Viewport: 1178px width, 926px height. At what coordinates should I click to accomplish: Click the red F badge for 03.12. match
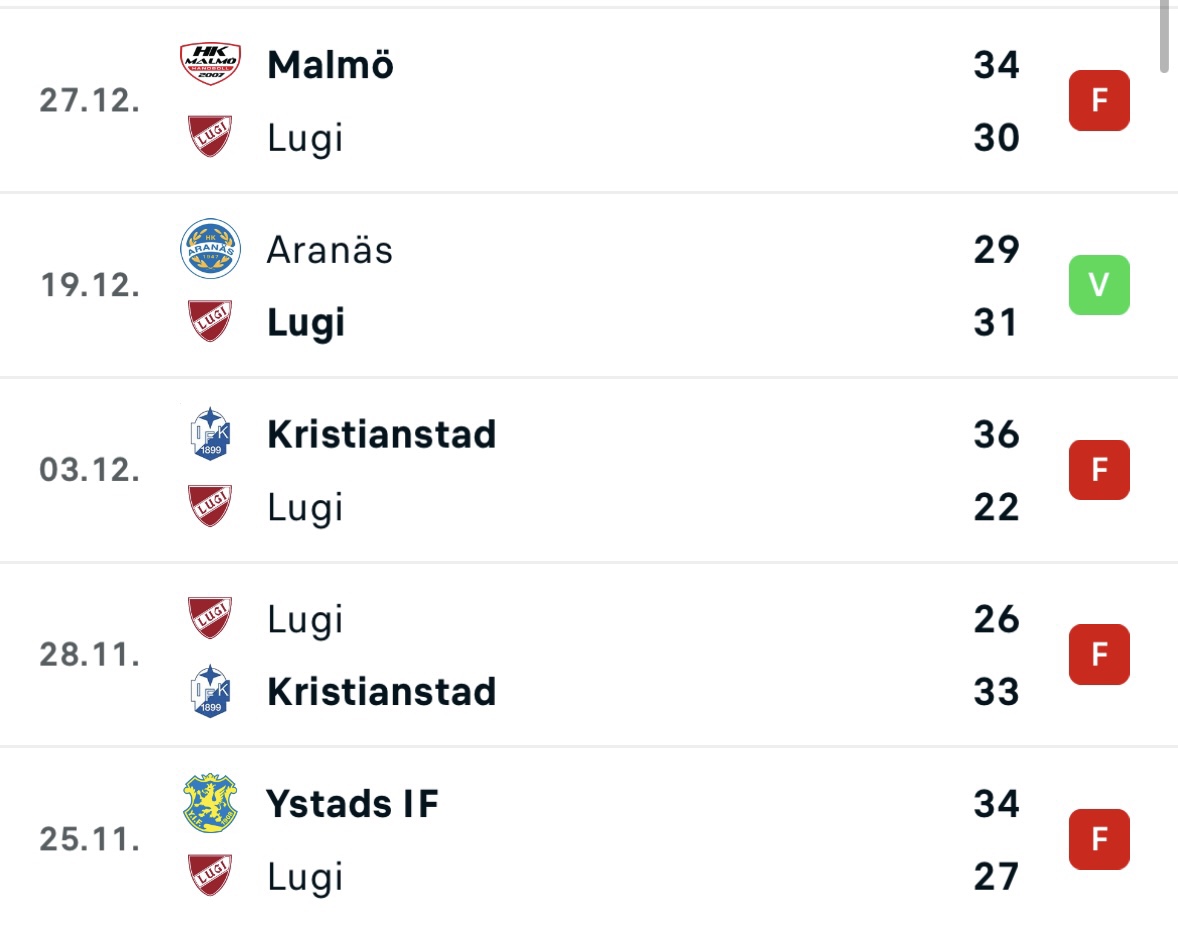1099,469
